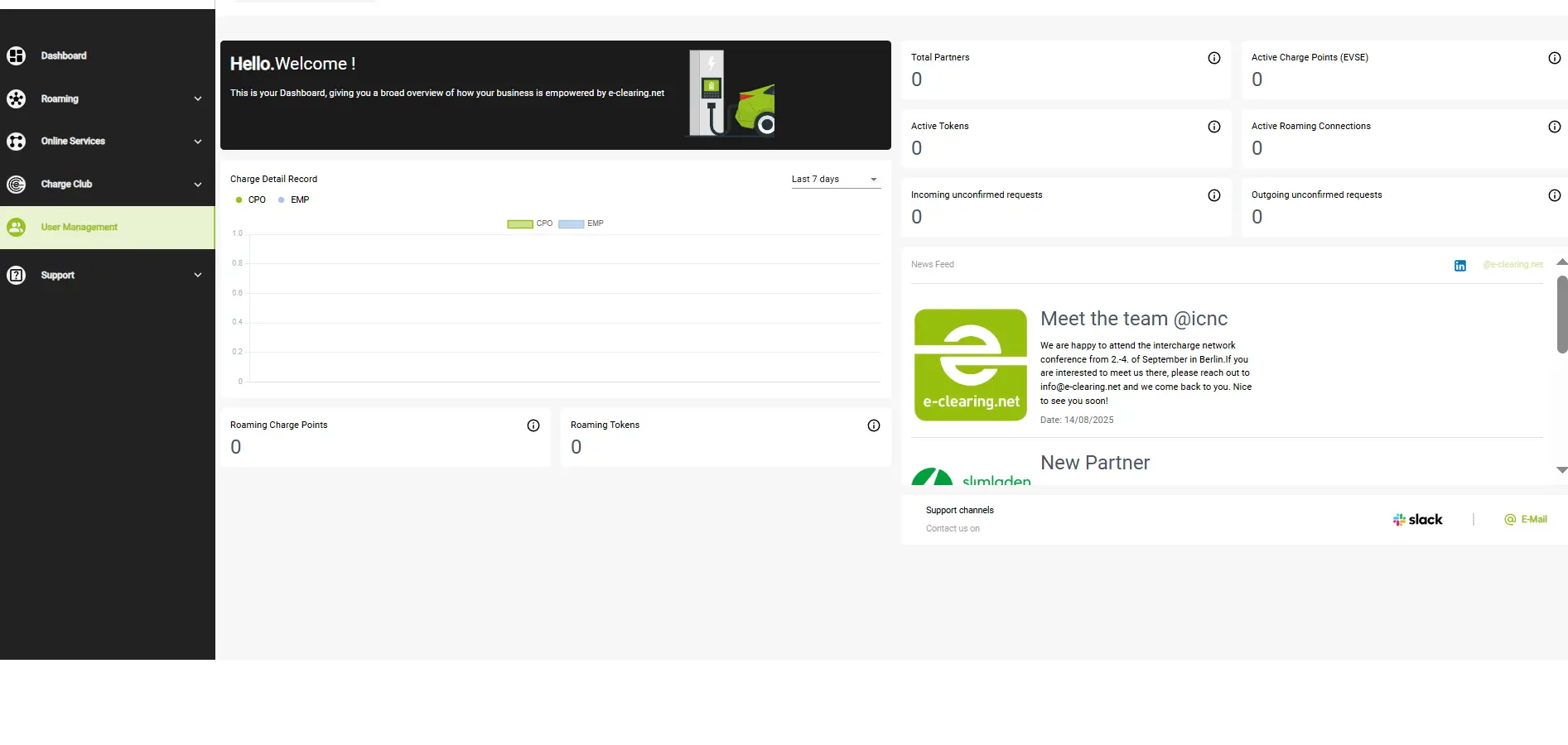Go to Dashboard in sidebar
This screenshot has width=1568, height=745.
[x=64, y=56]
